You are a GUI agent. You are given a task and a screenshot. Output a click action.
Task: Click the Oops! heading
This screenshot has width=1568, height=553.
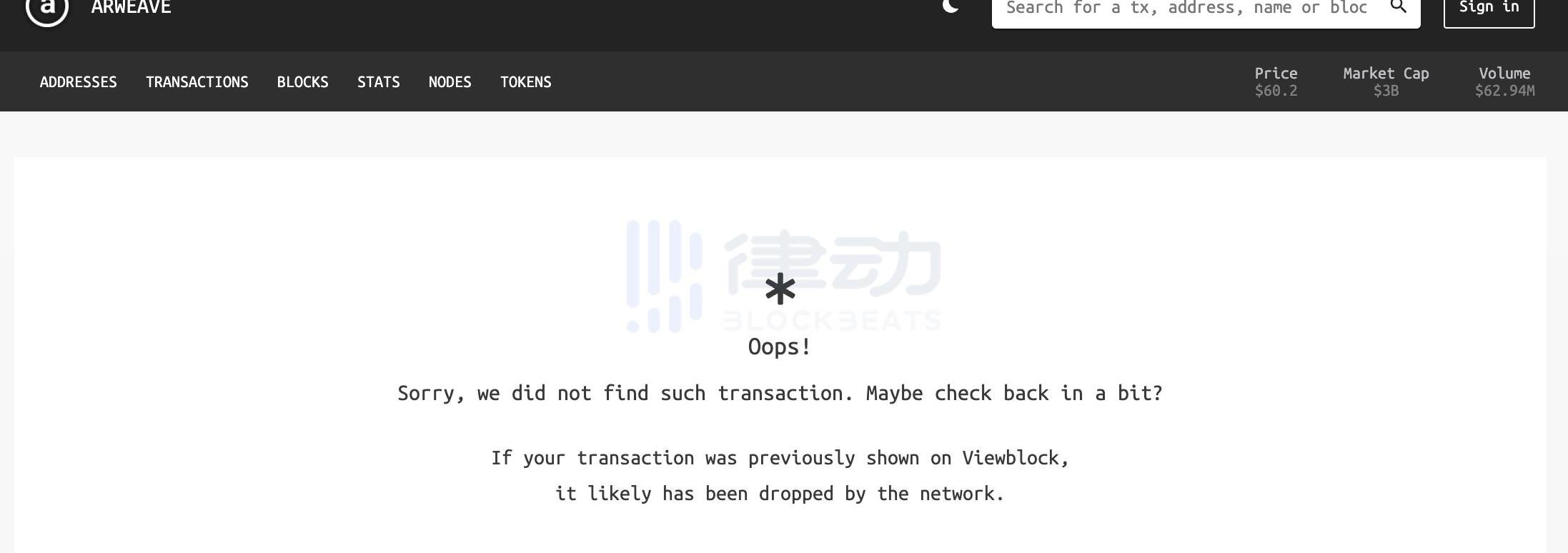coord(780,347)
